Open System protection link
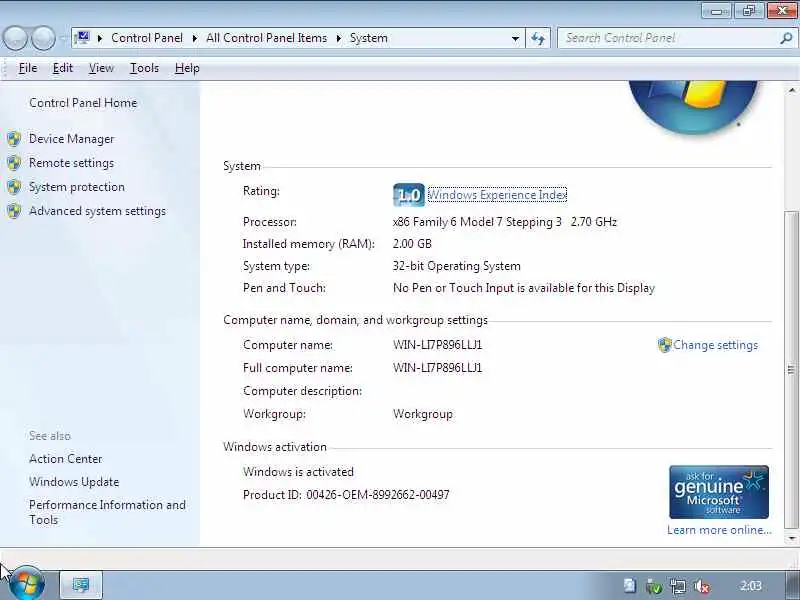The image size is (800, 600). 77,187
